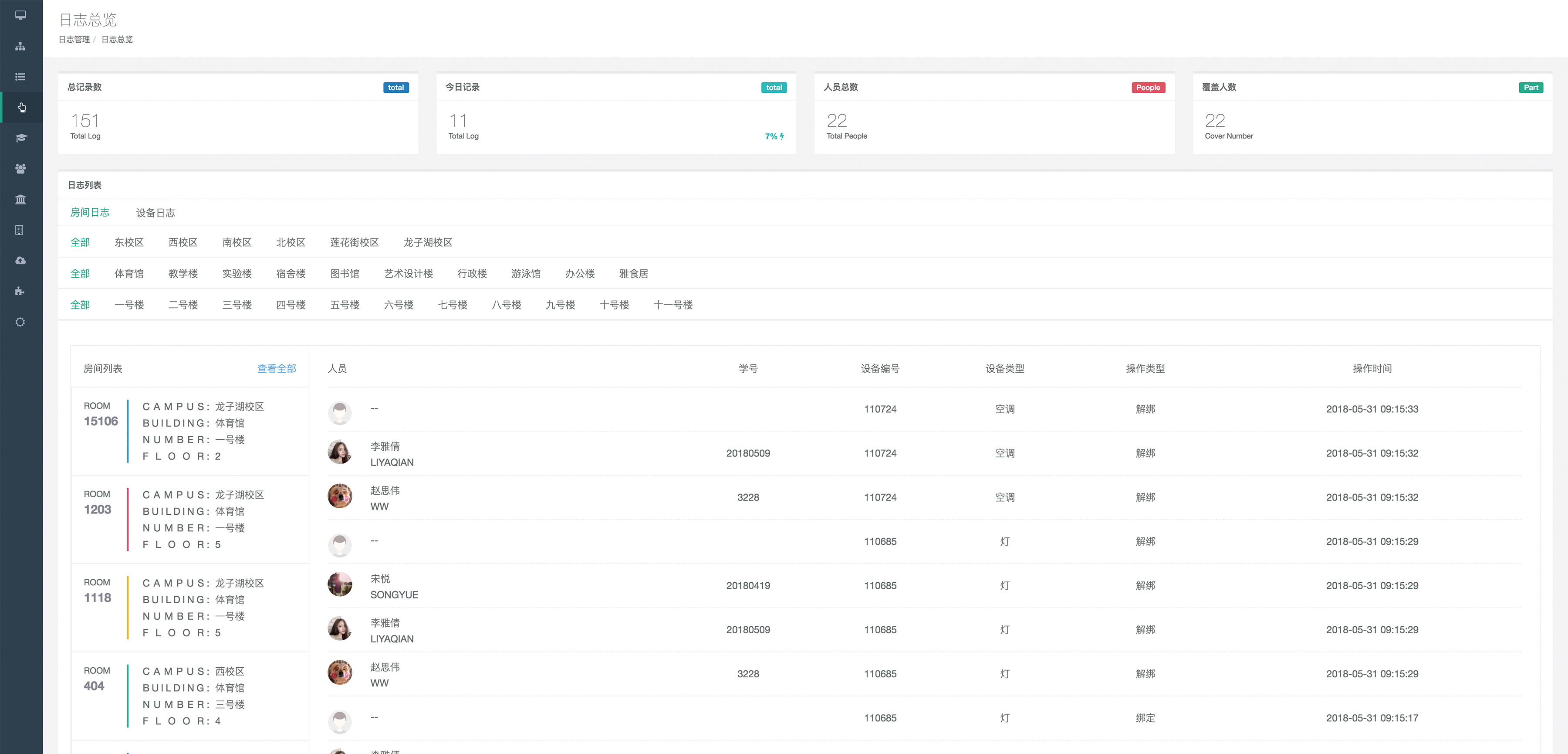
Task: Filter by 龙子湖校区 campus
Action: [x=427, y=242]
